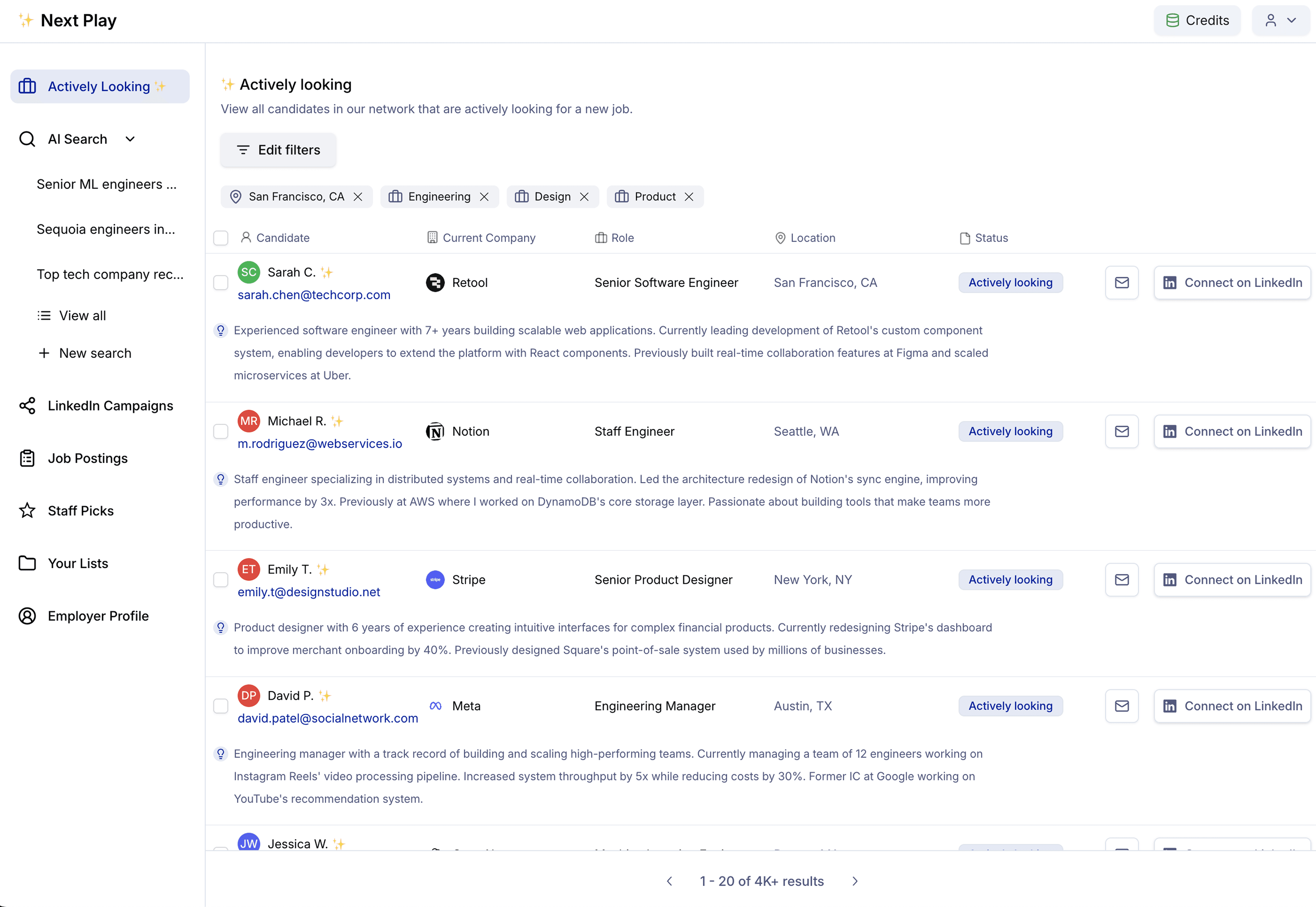1316x907 pixels.
Task: Open saved search Senior ML engineers
Action: [x=106, y=184]
